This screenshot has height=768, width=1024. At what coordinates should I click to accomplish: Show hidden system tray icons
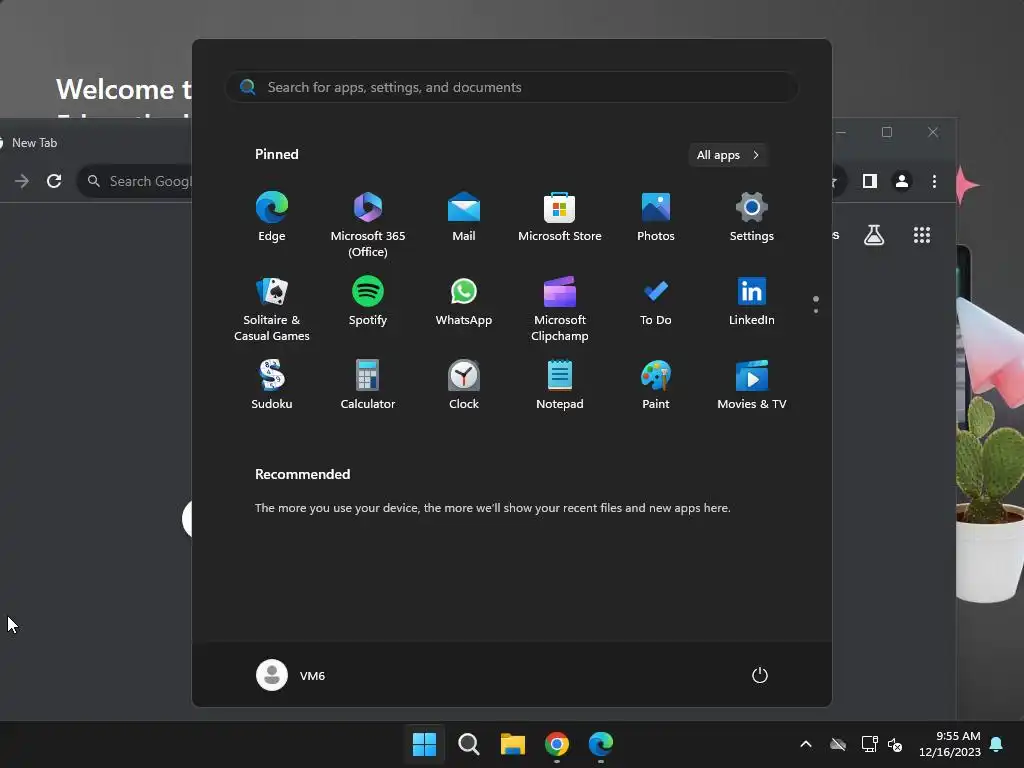pyautogui.click(x=806, y=744)
